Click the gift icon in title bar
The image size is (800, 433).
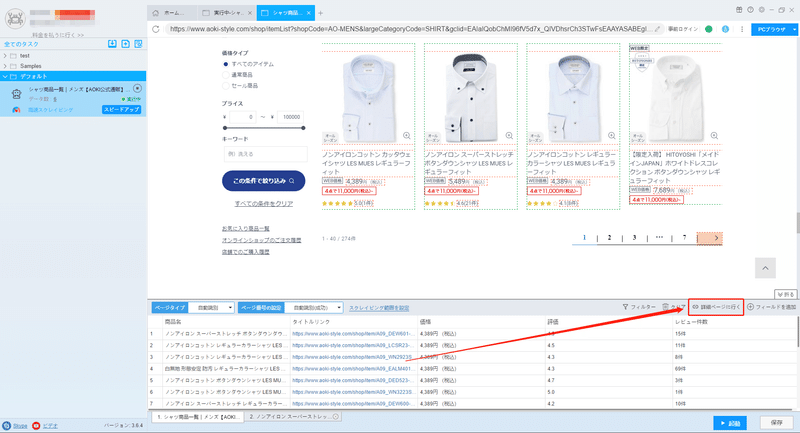739,10
